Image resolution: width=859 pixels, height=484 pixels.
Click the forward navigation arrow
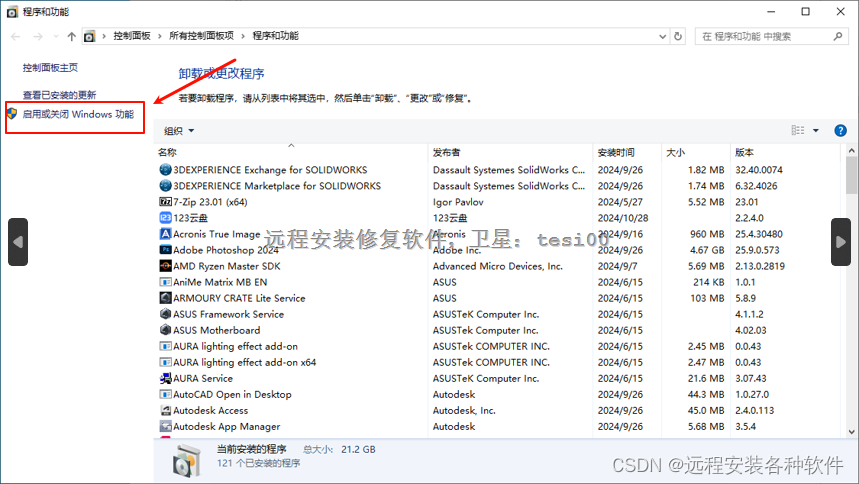click(x=38, y=36)
